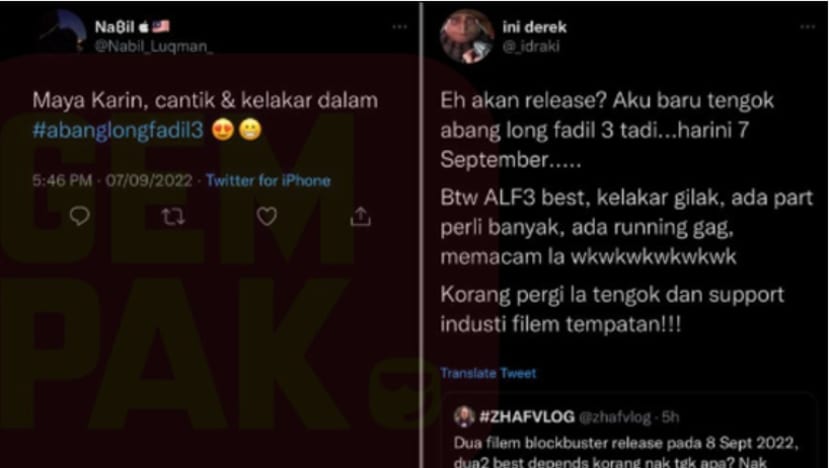Open the #abanglongfadil3 hashtag
This screenshot has height=468, width=830.
tap(118, 130)
